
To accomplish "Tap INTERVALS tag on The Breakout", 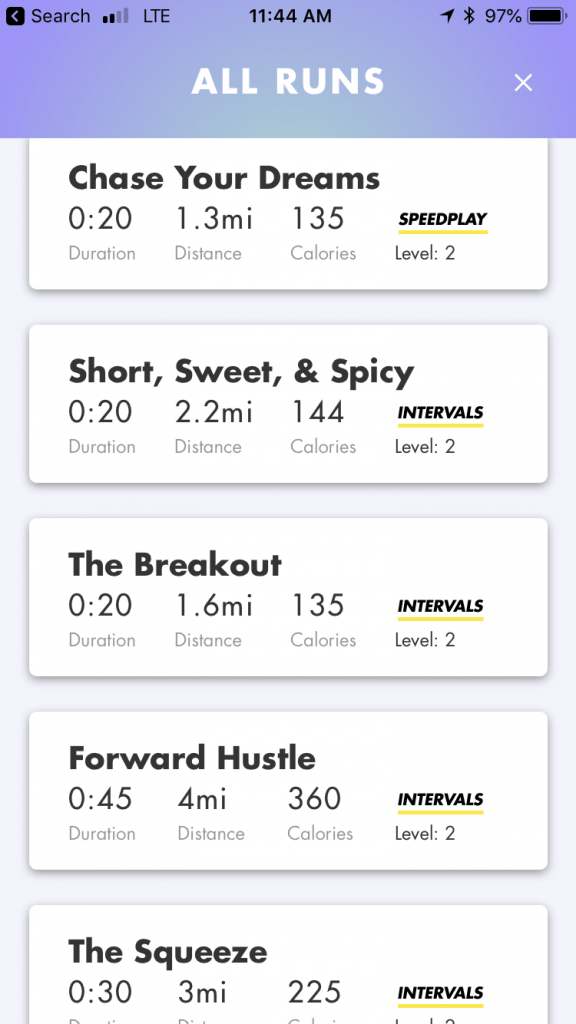I will 440,606.
